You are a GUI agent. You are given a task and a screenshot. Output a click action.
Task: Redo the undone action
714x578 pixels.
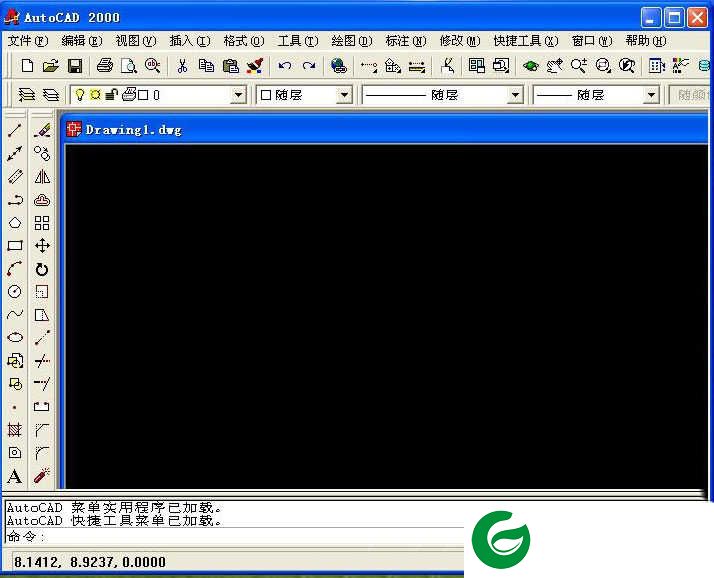click(x=309, y=66)
